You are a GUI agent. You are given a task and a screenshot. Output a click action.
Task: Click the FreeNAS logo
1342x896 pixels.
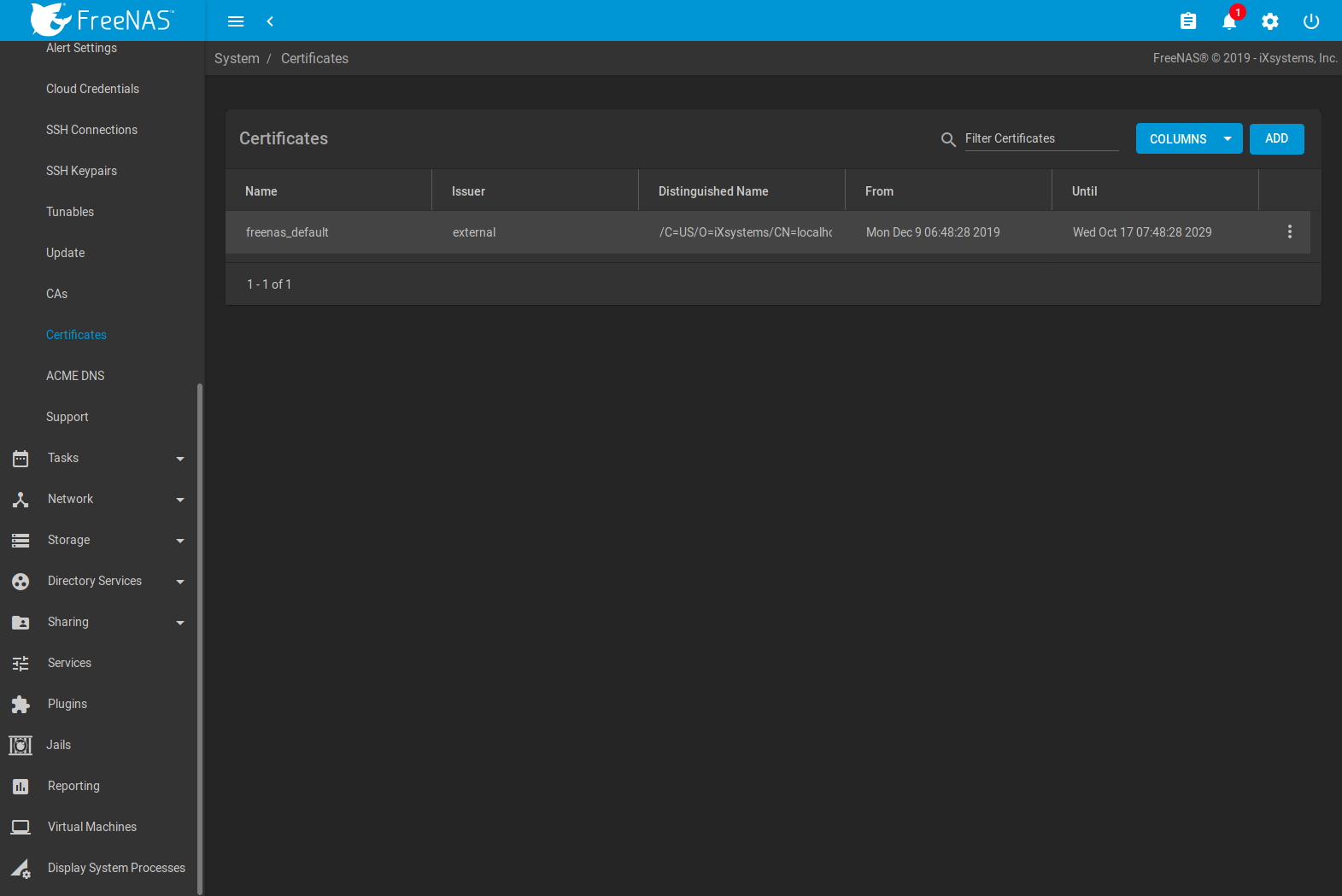coord(103,19)
